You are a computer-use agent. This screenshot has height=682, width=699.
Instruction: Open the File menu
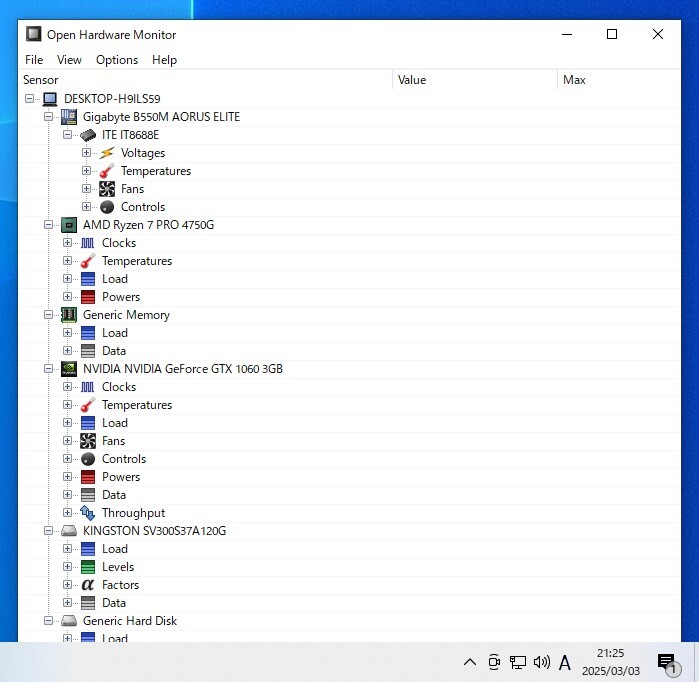click(34, 60)
